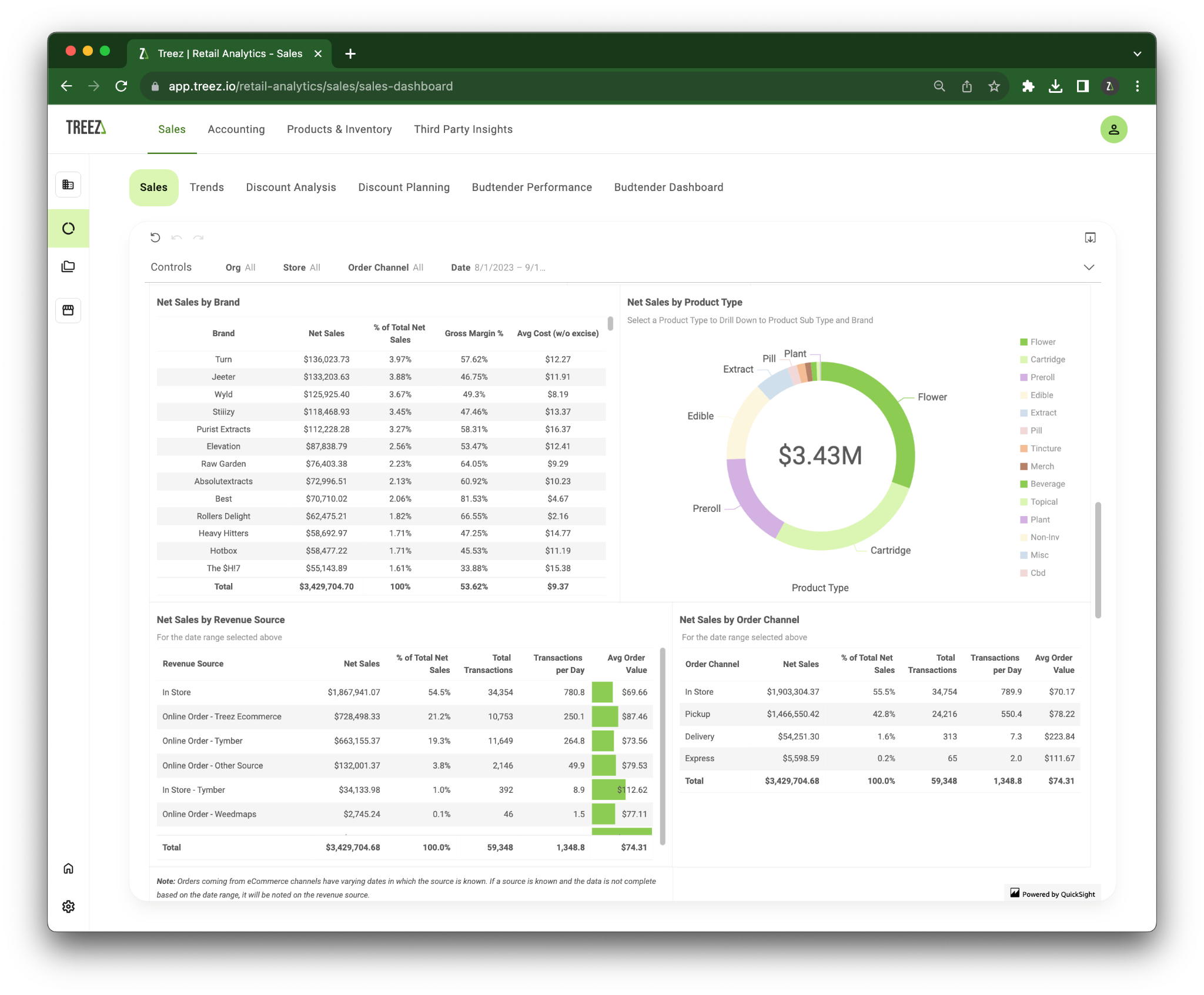Viewport: 1204px width, 995px height.
Task: Go back with browser back arrow
Action: [x=66, y=86]
